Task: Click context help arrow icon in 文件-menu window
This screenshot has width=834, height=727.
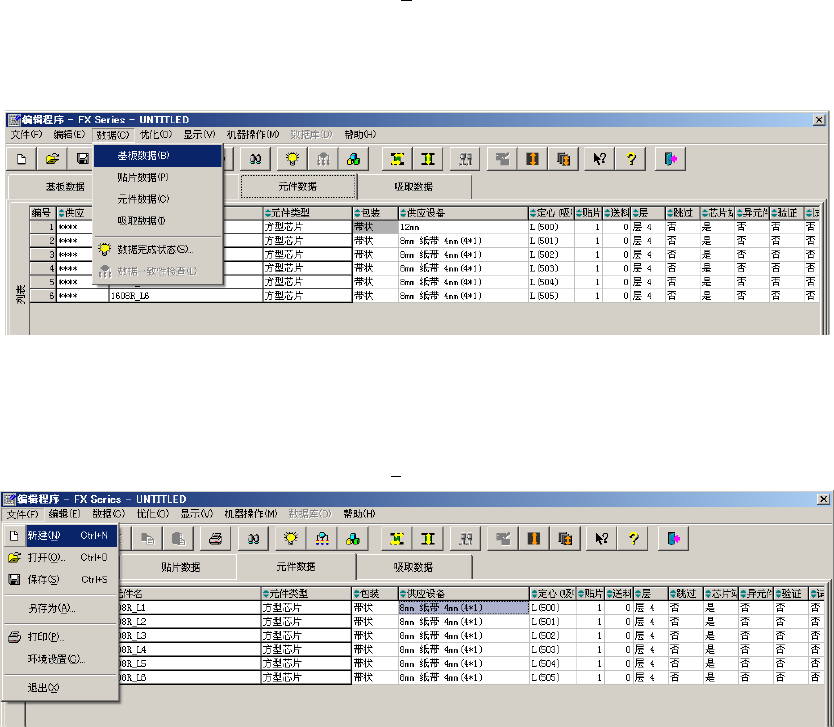Action: point(602,539)
